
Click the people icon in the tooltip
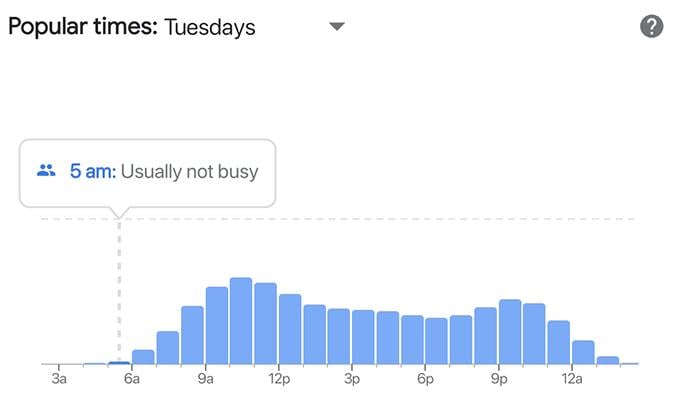tap(46, 170)
